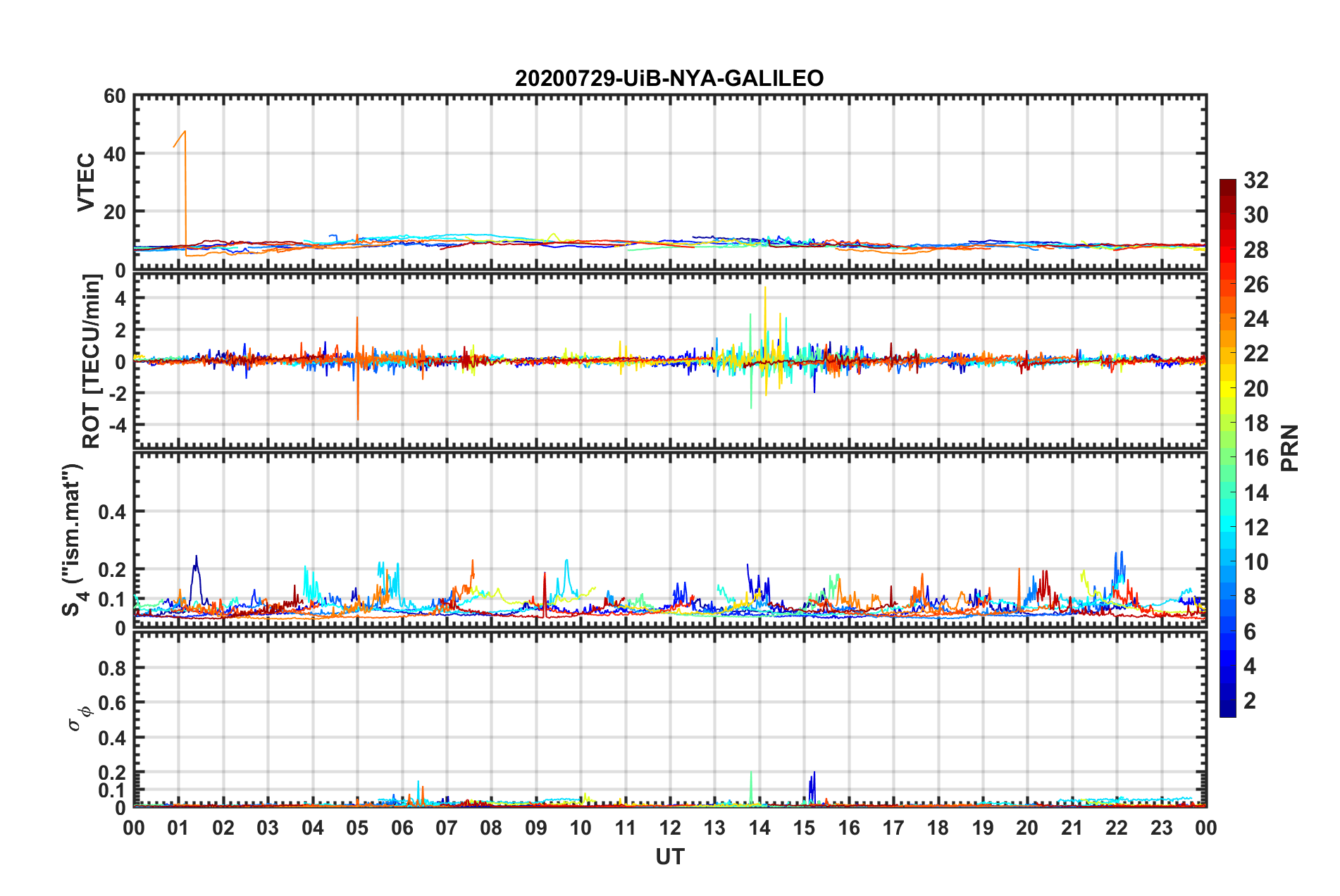Pick colorbar tick label 24

click(1255, 319)
